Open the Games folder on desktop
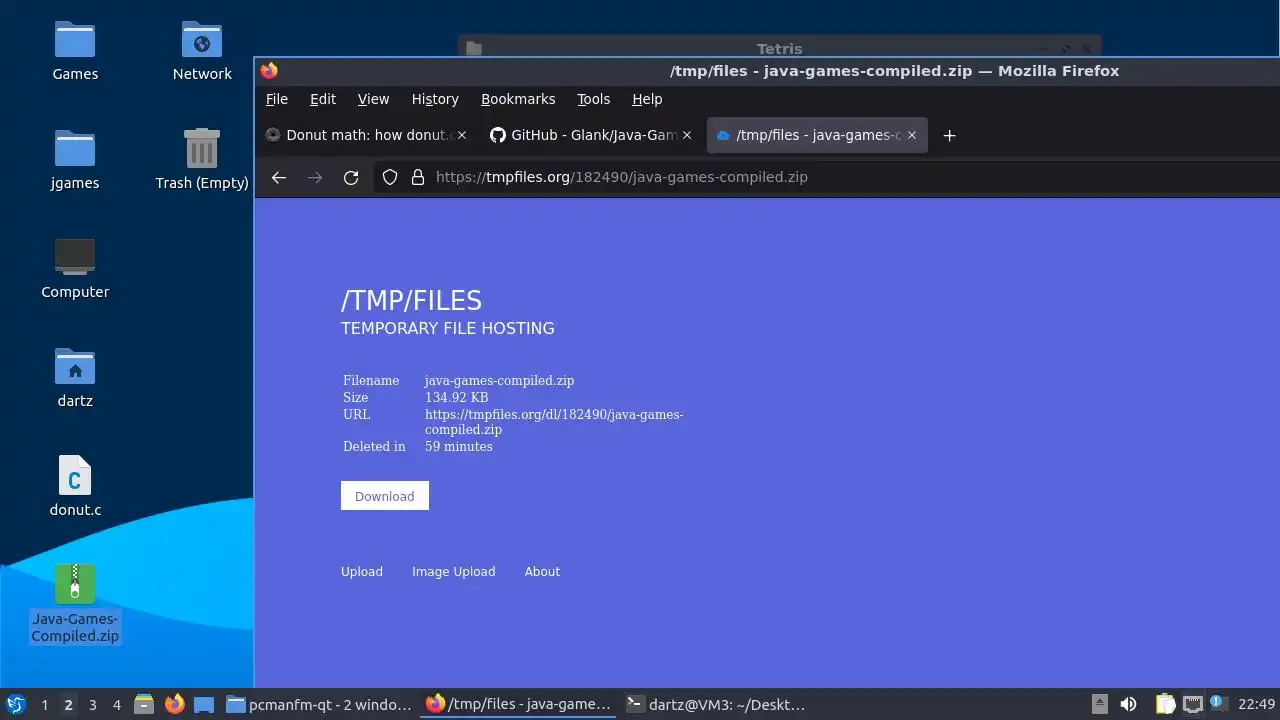Image resolution: width=1280 pixels, height=720 pixels. point(75,50)
